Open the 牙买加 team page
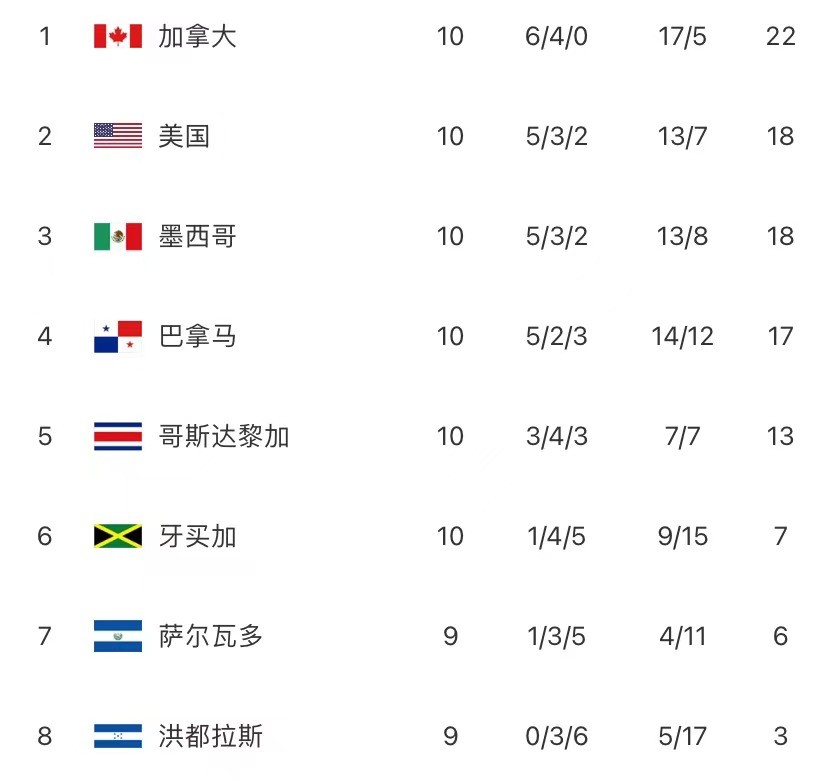Viewport: 828px width, 781px height. tap(197, 536)
